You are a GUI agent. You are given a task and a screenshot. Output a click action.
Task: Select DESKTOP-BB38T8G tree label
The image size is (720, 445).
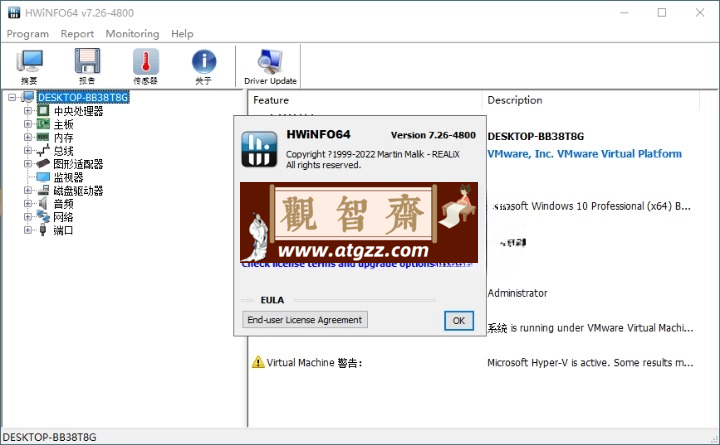point(83,97)
